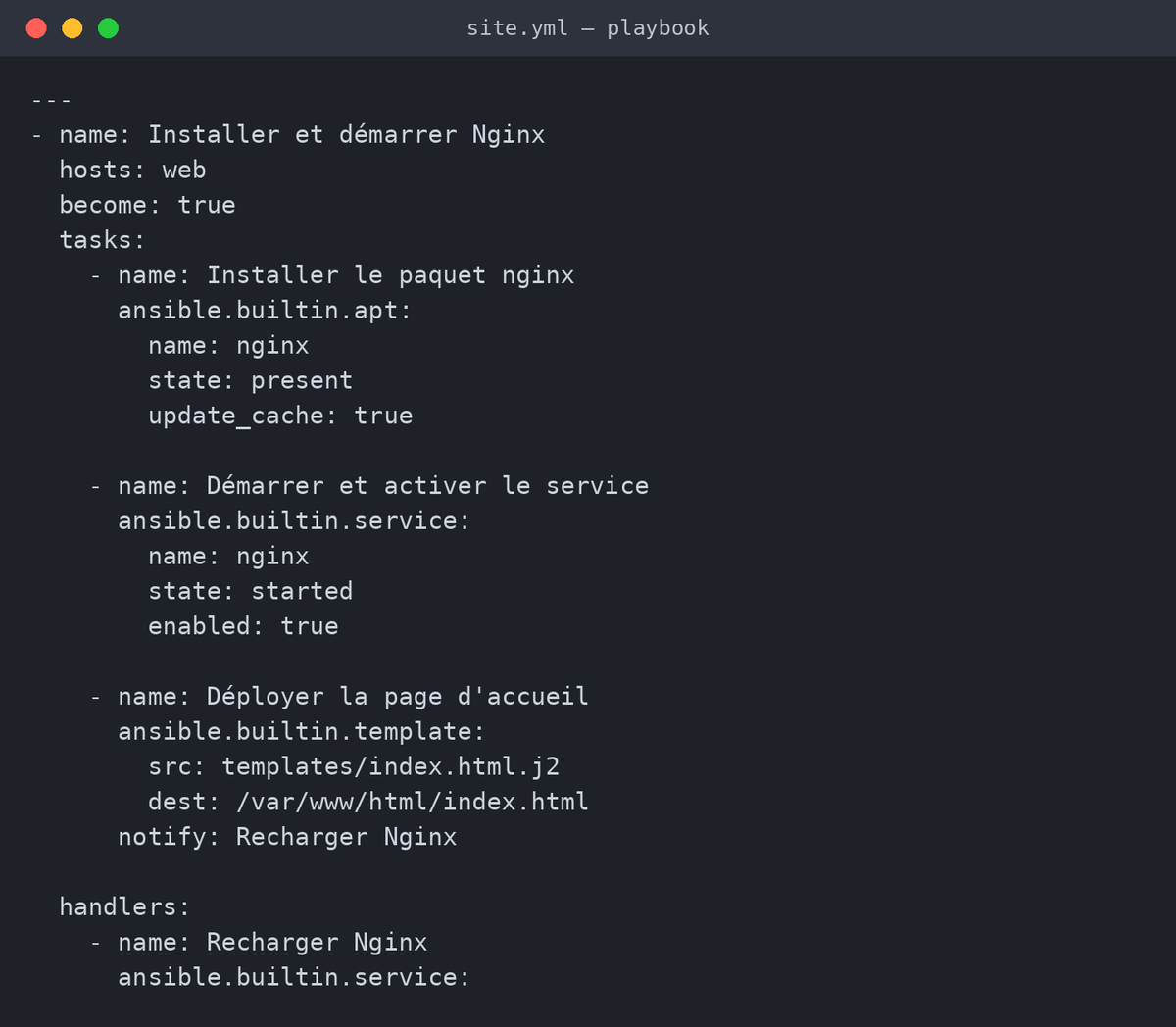Click the "site.yml — playbook" window title
Image resolution: width=1176 pixels, height=1027 pixels.
(x=588, y=28)
